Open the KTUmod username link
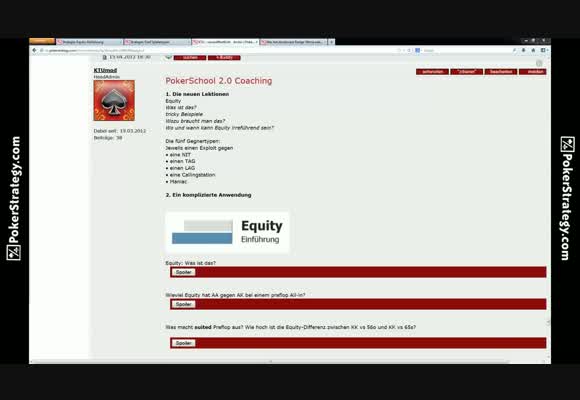Viewport: 580px width, 400px height. [x=105, y=70]
